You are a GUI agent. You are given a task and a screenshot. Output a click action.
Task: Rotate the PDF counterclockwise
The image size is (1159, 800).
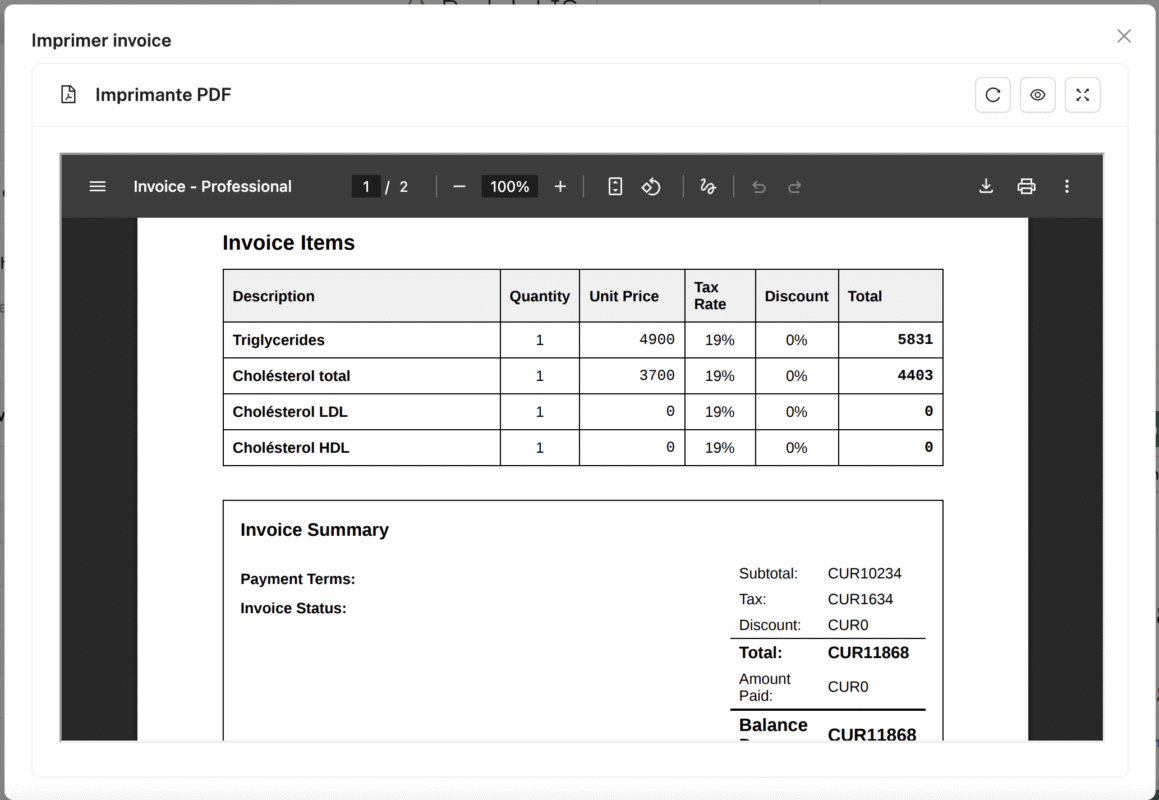click(x=651, y=186)
